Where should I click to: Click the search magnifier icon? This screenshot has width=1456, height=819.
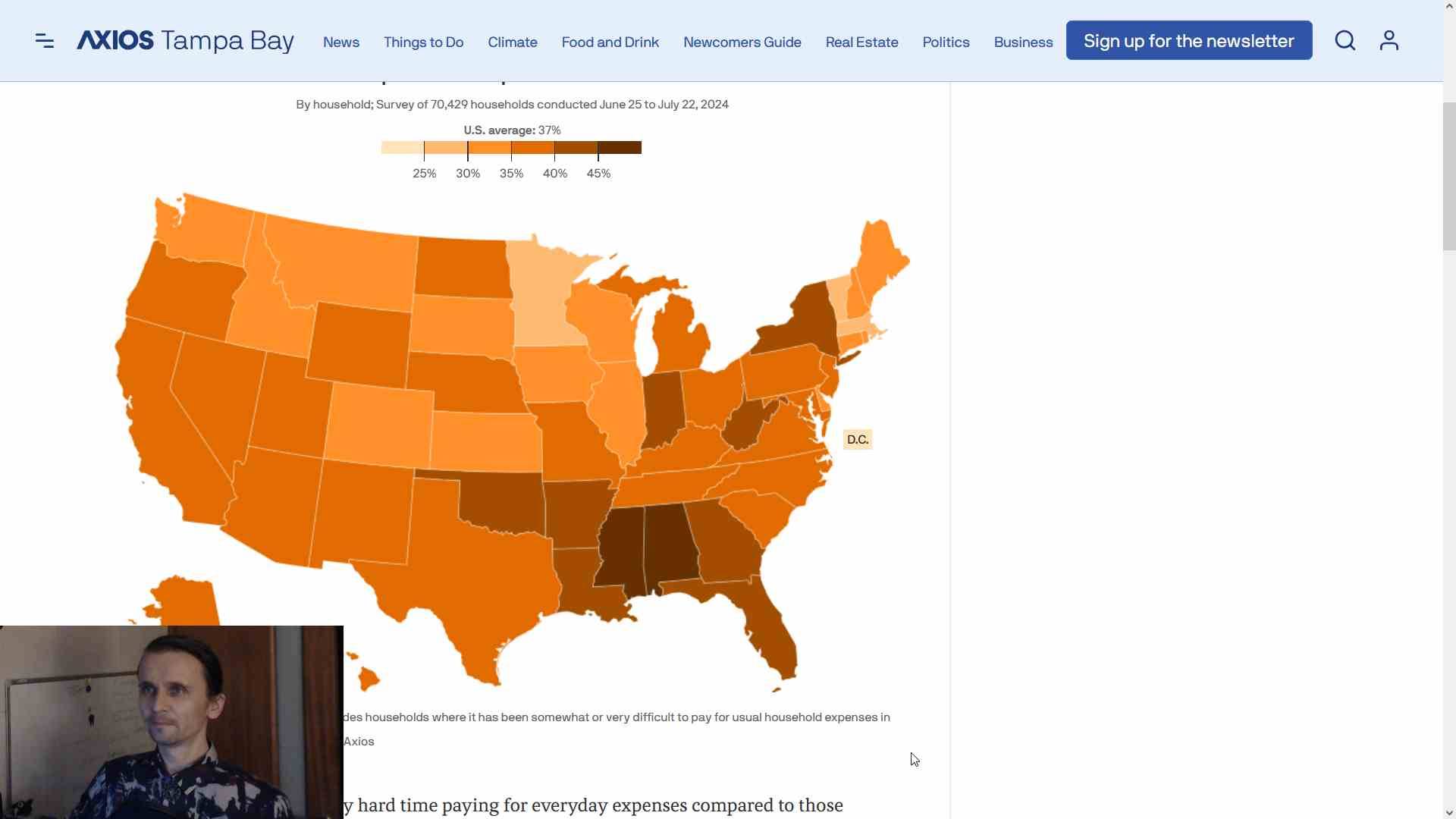point(1345,41)
